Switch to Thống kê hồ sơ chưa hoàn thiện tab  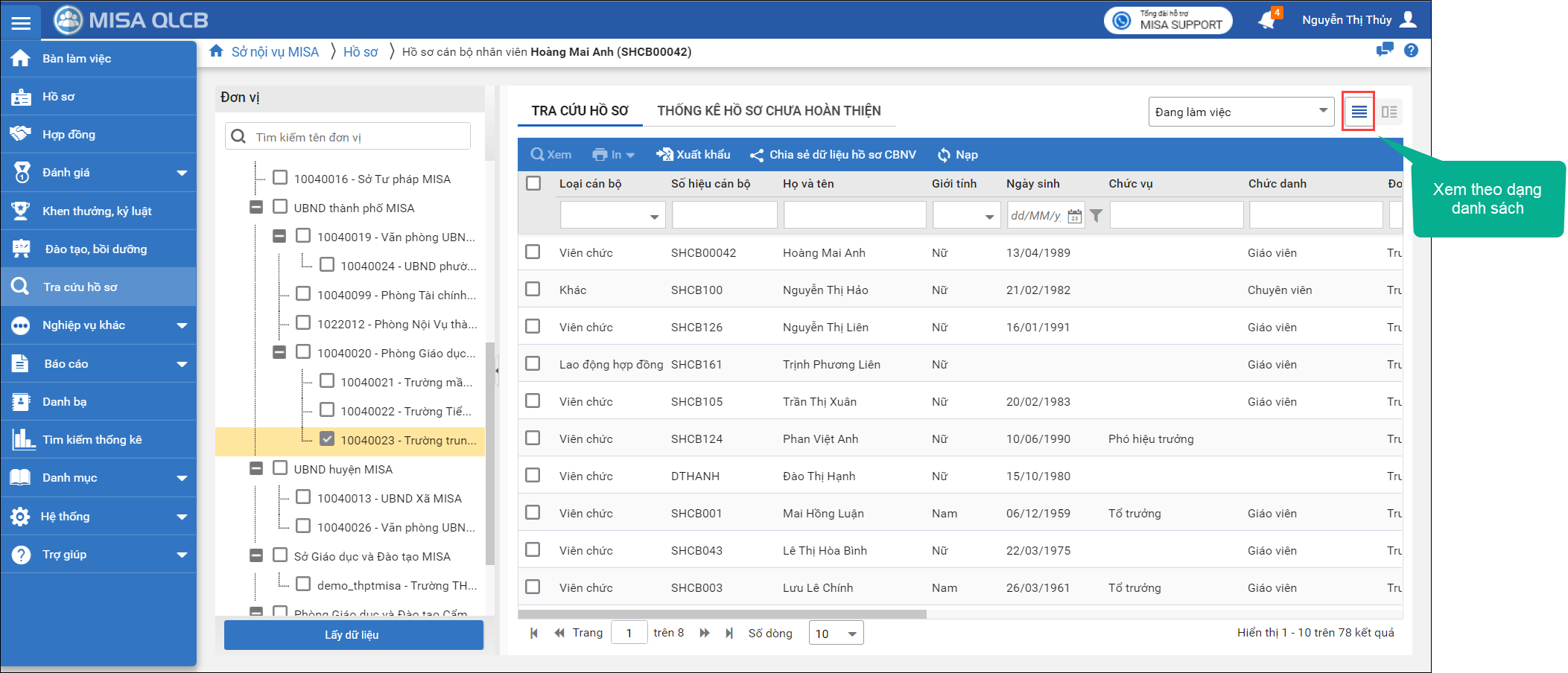769,111
